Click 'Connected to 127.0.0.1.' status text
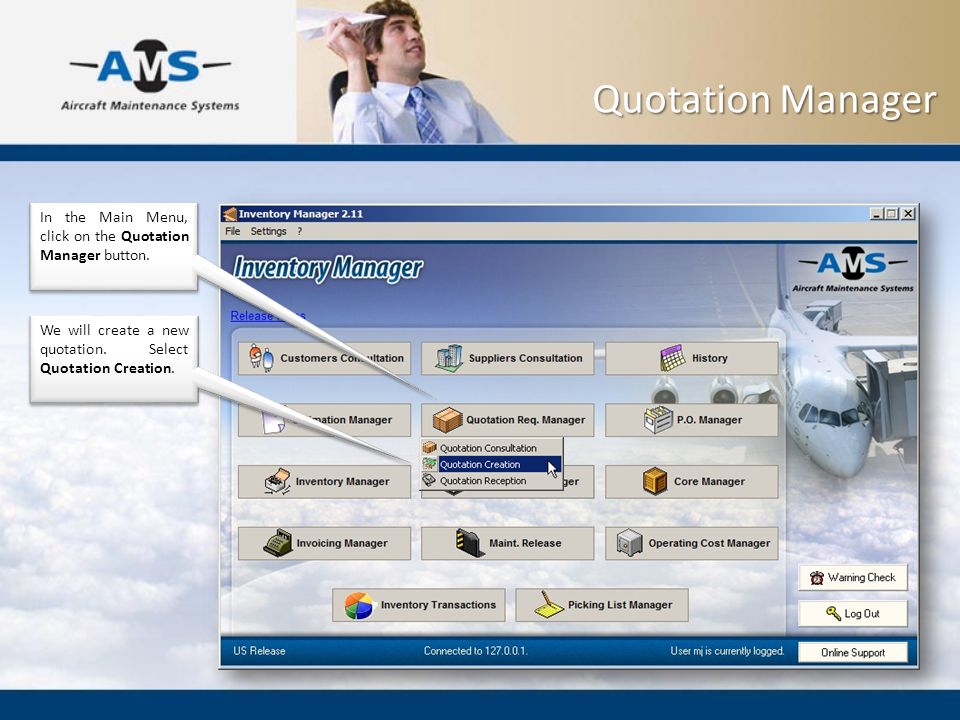Screen dimensions: 960x720 476,651
